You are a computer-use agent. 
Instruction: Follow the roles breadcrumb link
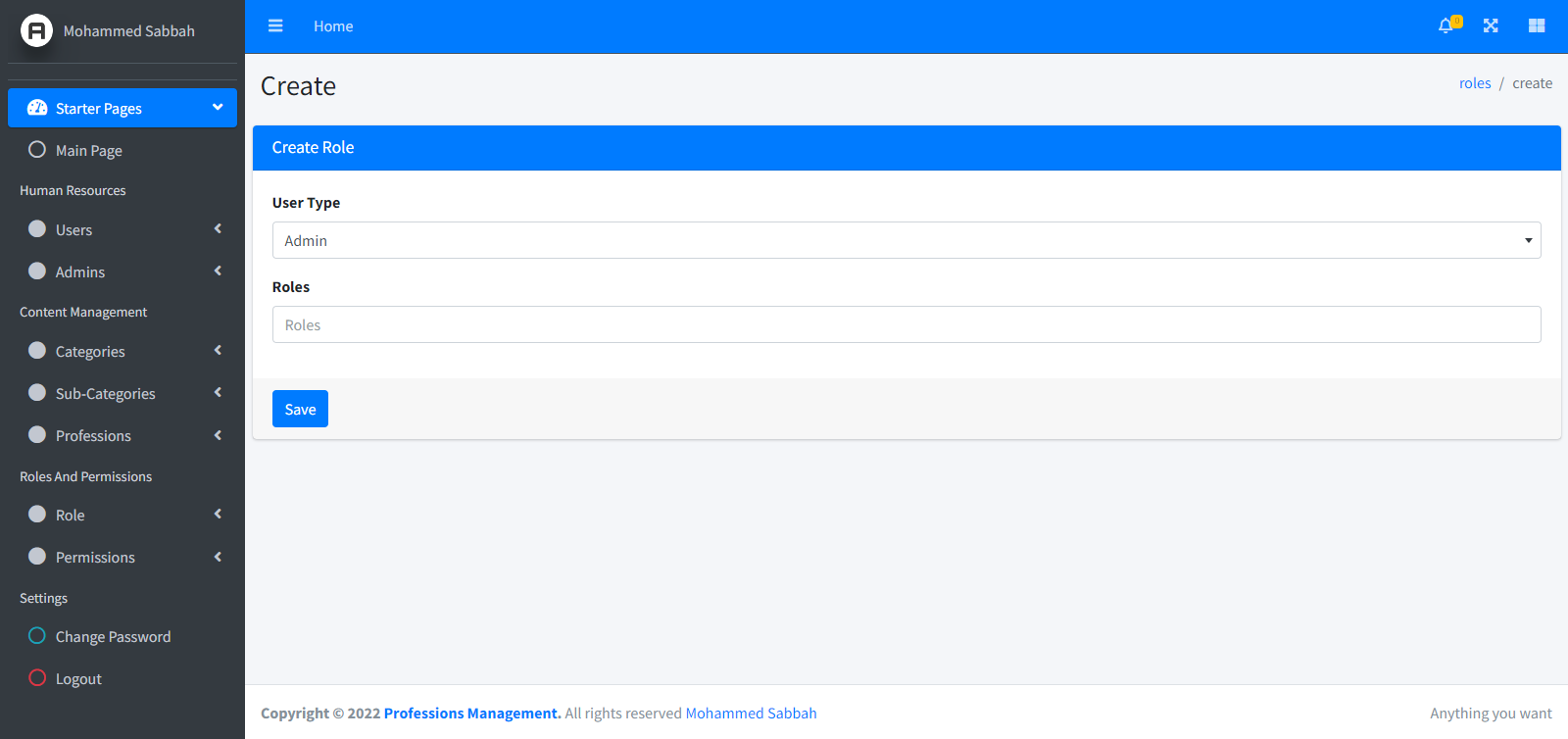1474,83
